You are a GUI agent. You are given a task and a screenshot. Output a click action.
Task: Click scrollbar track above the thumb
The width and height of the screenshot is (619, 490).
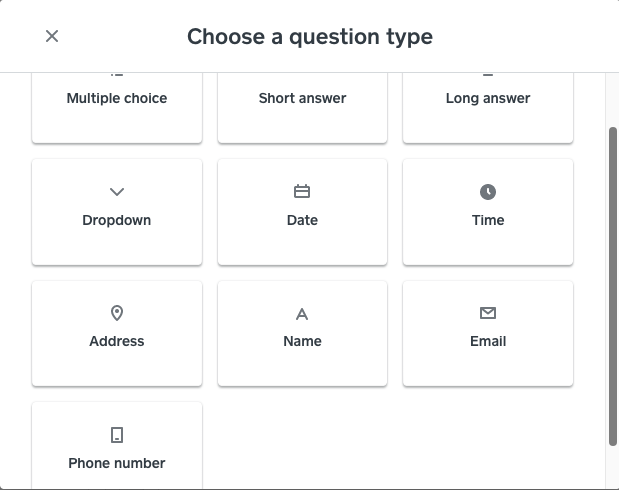tap(613, 100)
